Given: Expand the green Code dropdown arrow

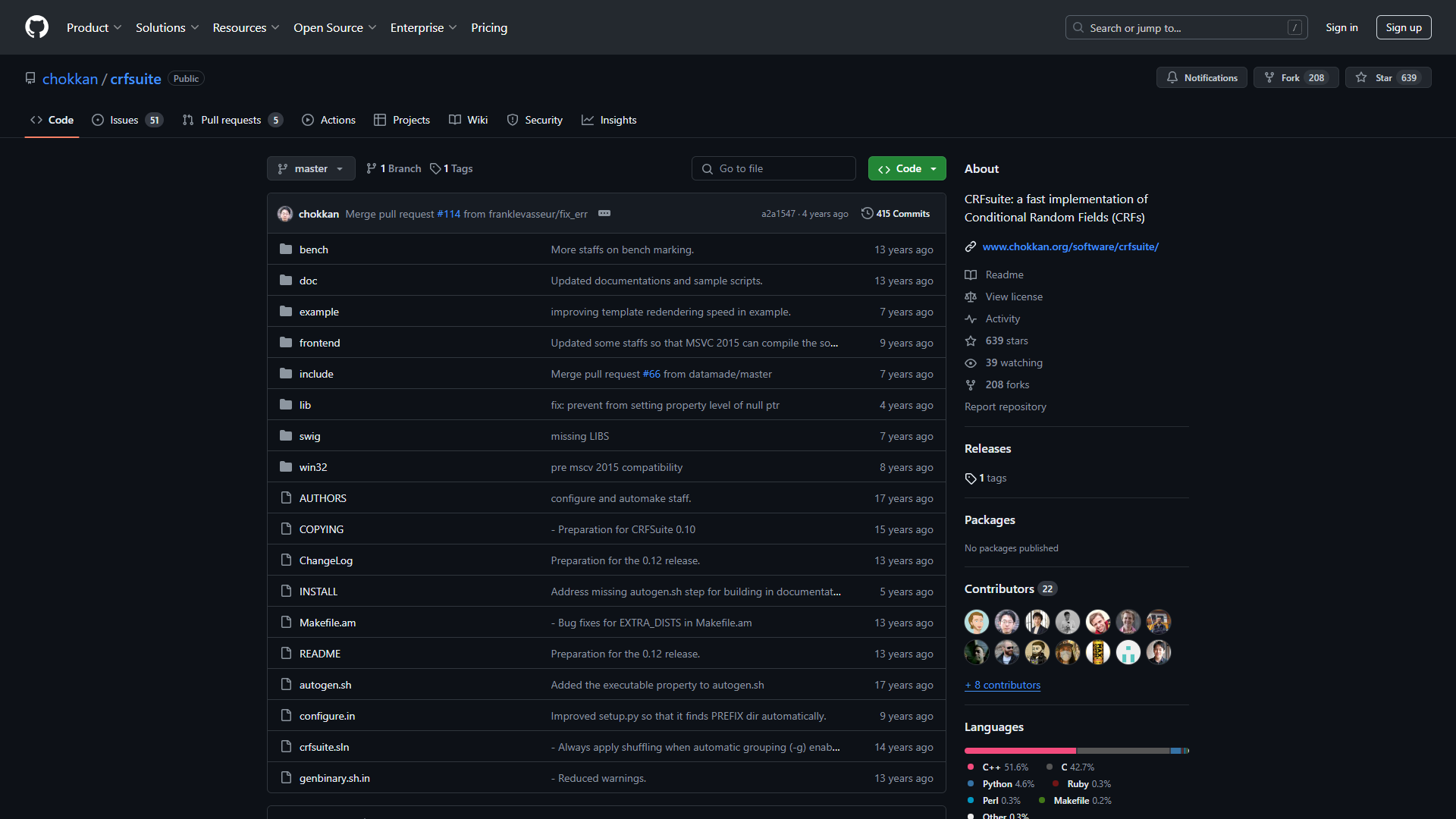Looking at the screenshot, I should coord(933,168).
